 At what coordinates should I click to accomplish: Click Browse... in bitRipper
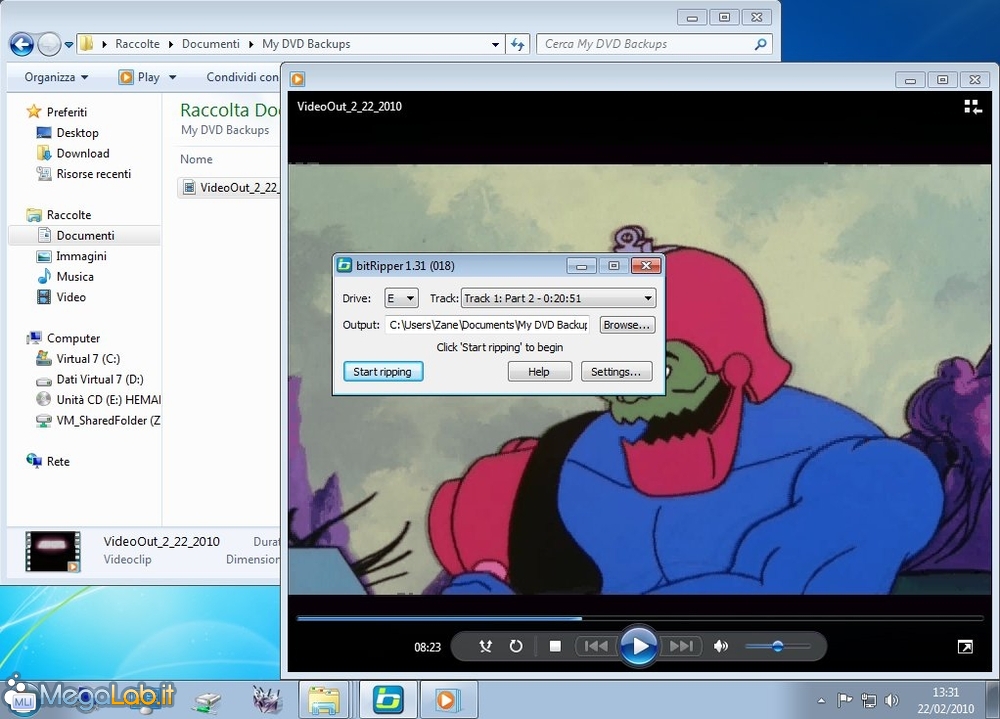click(x=627, y=325)
